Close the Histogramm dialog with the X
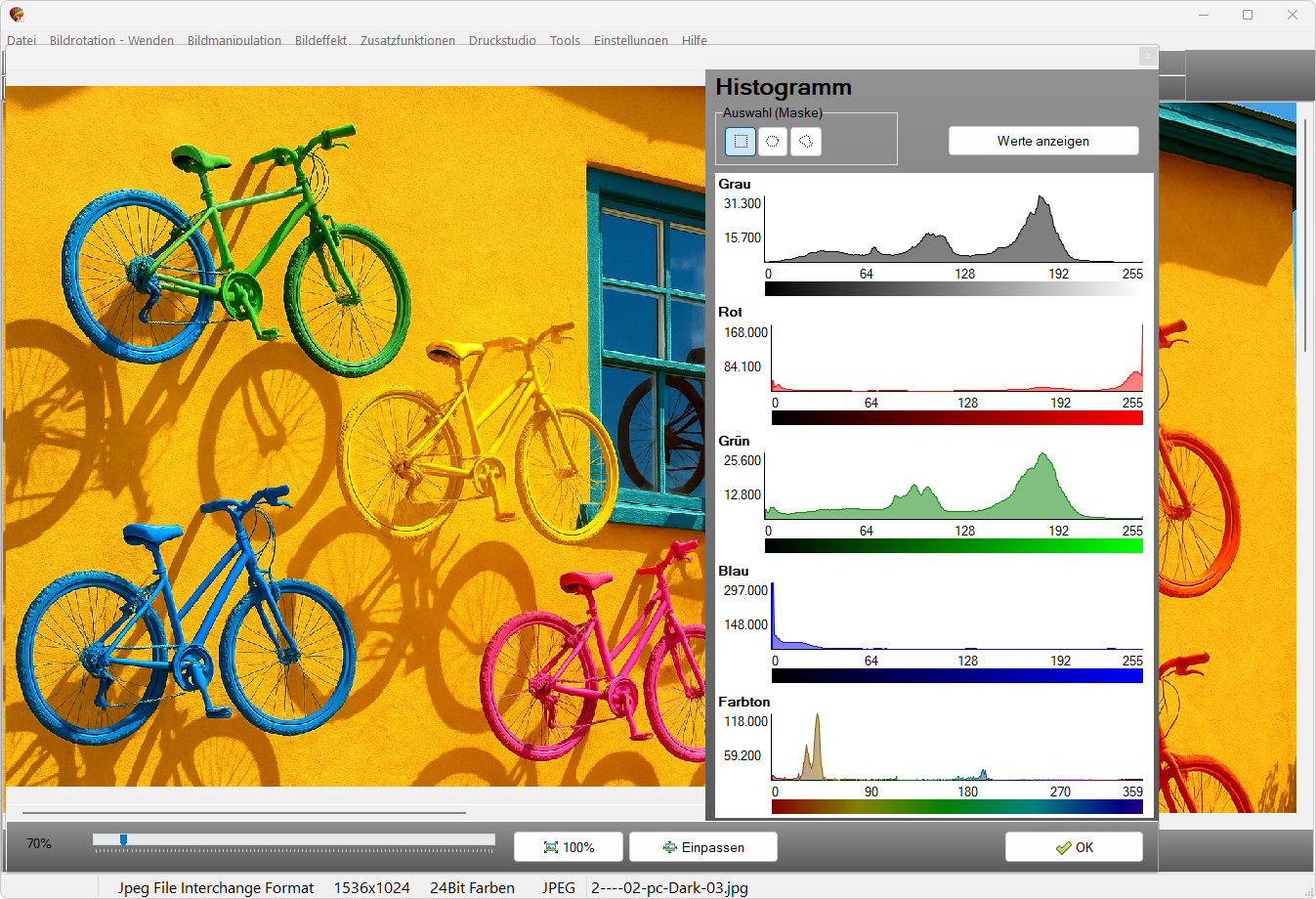Screen dimensions: 1316x899 [1148, 57]
